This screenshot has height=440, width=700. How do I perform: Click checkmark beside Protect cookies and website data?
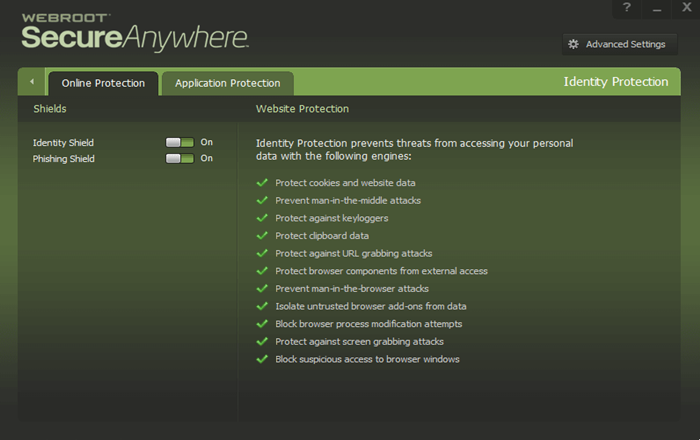click(x=262, y=183)
